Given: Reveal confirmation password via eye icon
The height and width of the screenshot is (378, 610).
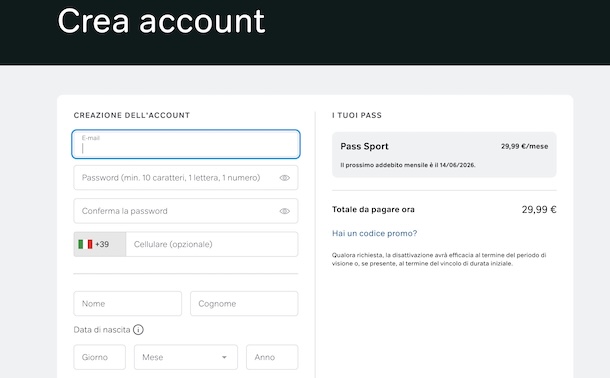Looking at the screenshot, I should (x=285, y=211).
